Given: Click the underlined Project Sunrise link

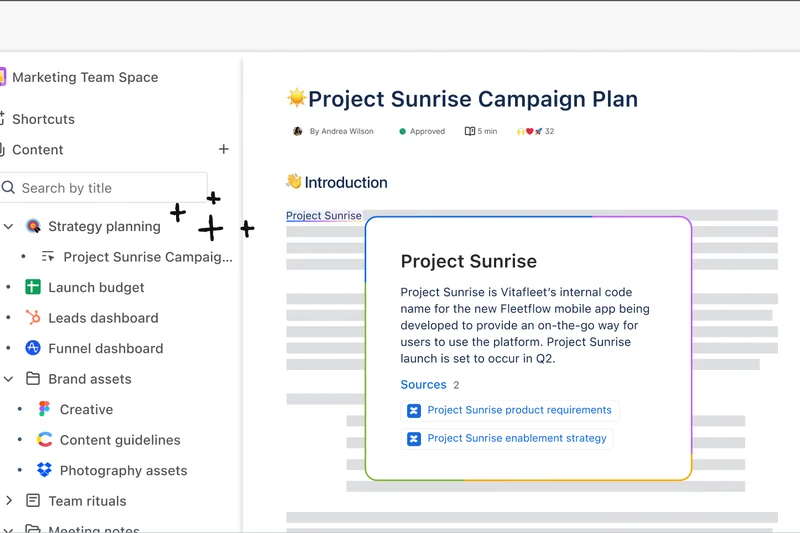Looking at the screenshot, I should (x=323, y=215).
